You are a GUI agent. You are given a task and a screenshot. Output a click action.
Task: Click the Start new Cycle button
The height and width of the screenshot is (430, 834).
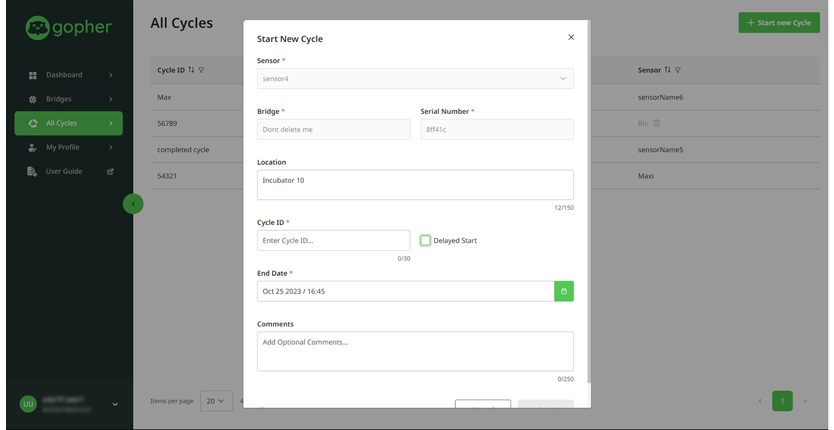click(x=778, y=22)
